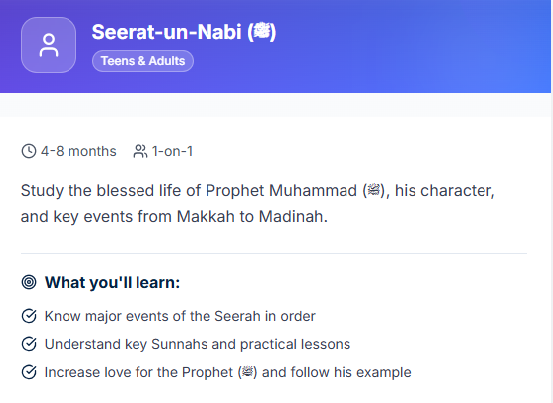The image size is (553, 403).
Task: Click the 1-on-1 class format label
Action: (172, 151)
